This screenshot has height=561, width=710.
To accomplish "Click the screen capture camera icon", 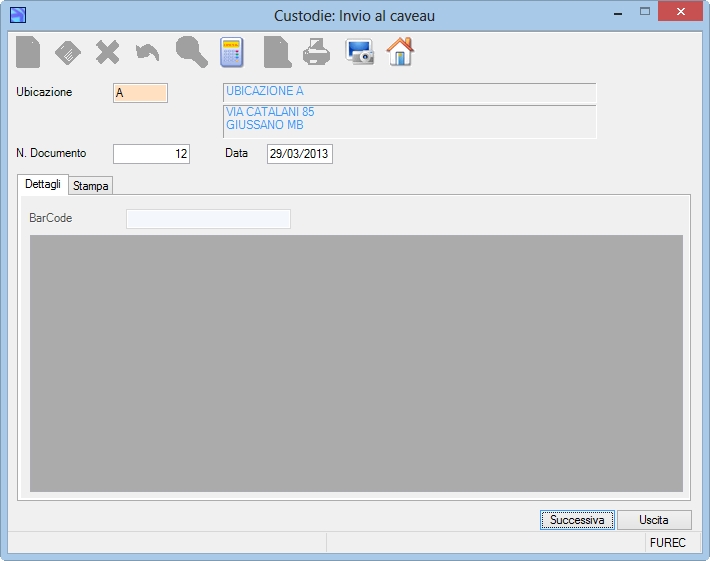I will (360, 53).
